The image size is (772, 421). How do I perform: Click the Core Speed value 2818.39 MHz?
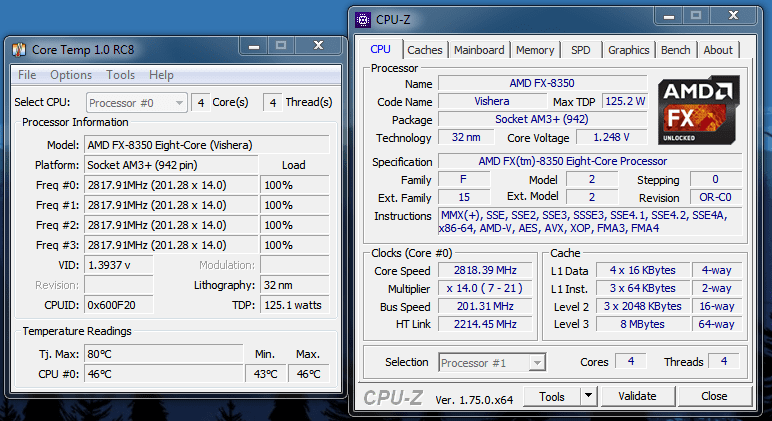coord(485,270)
